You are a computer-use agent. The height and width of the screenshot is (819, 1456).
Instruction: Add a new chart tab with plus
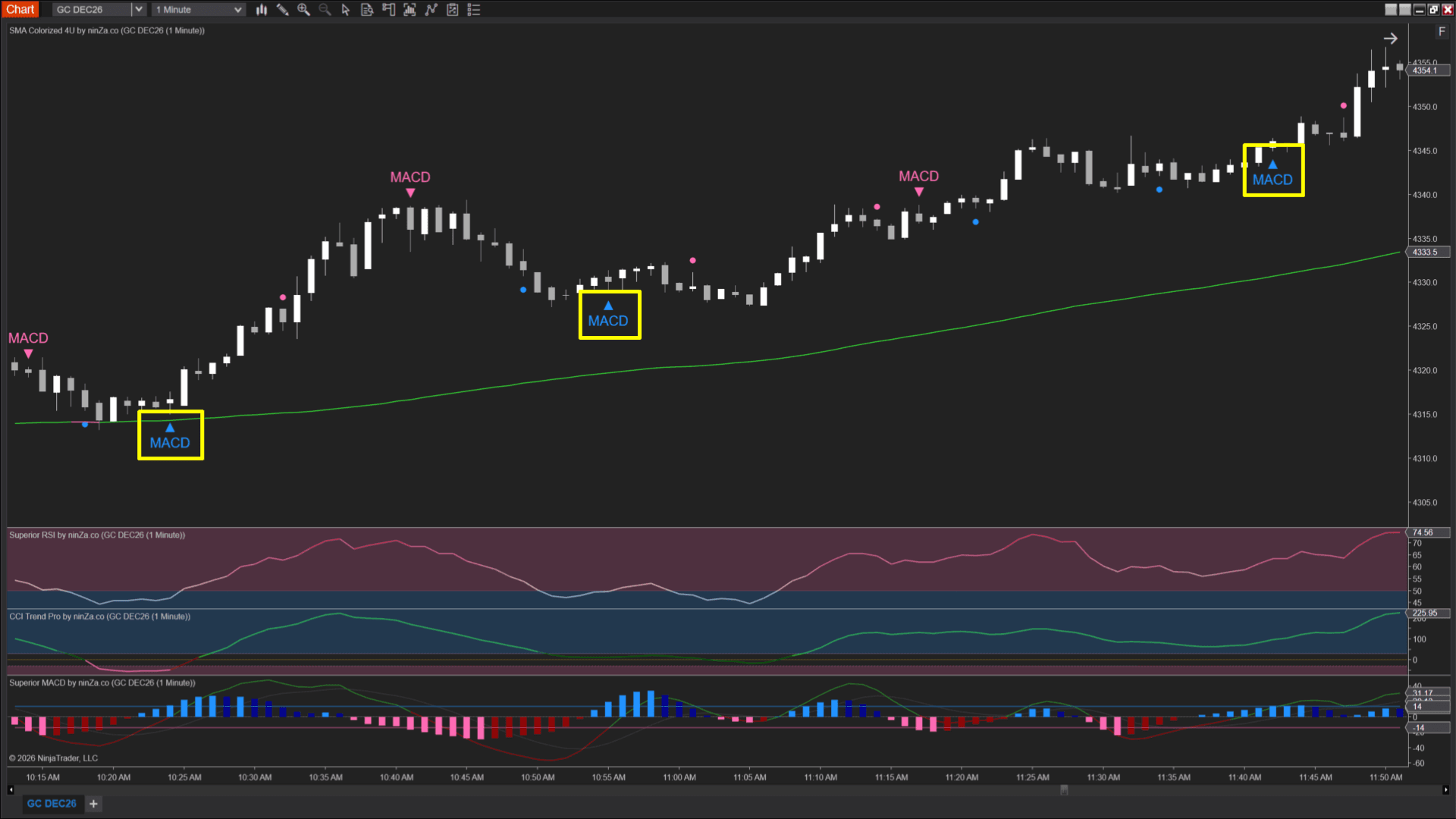93,804
